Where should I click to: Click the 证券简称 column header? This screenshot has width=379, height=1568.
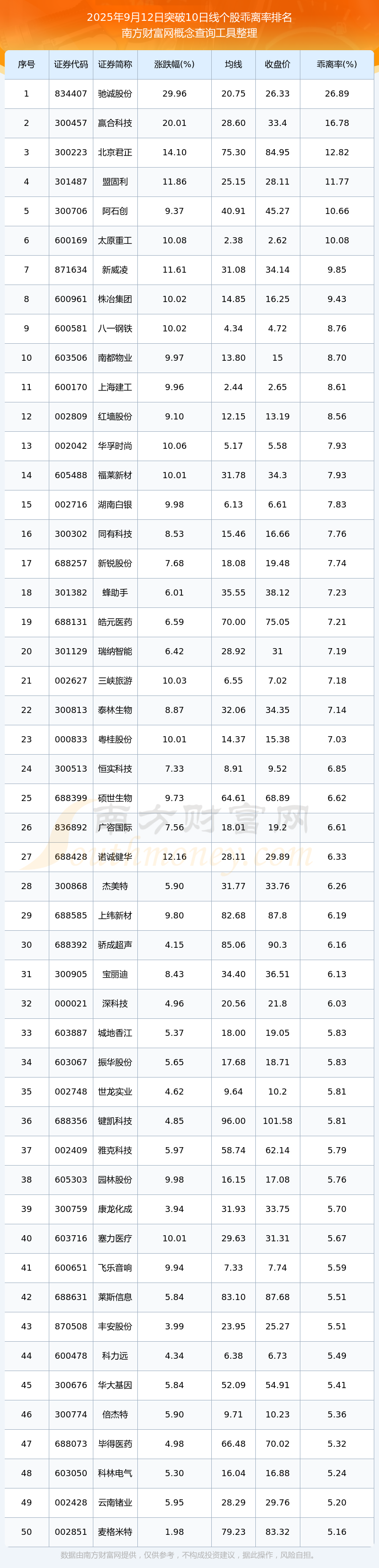[115, 64]
